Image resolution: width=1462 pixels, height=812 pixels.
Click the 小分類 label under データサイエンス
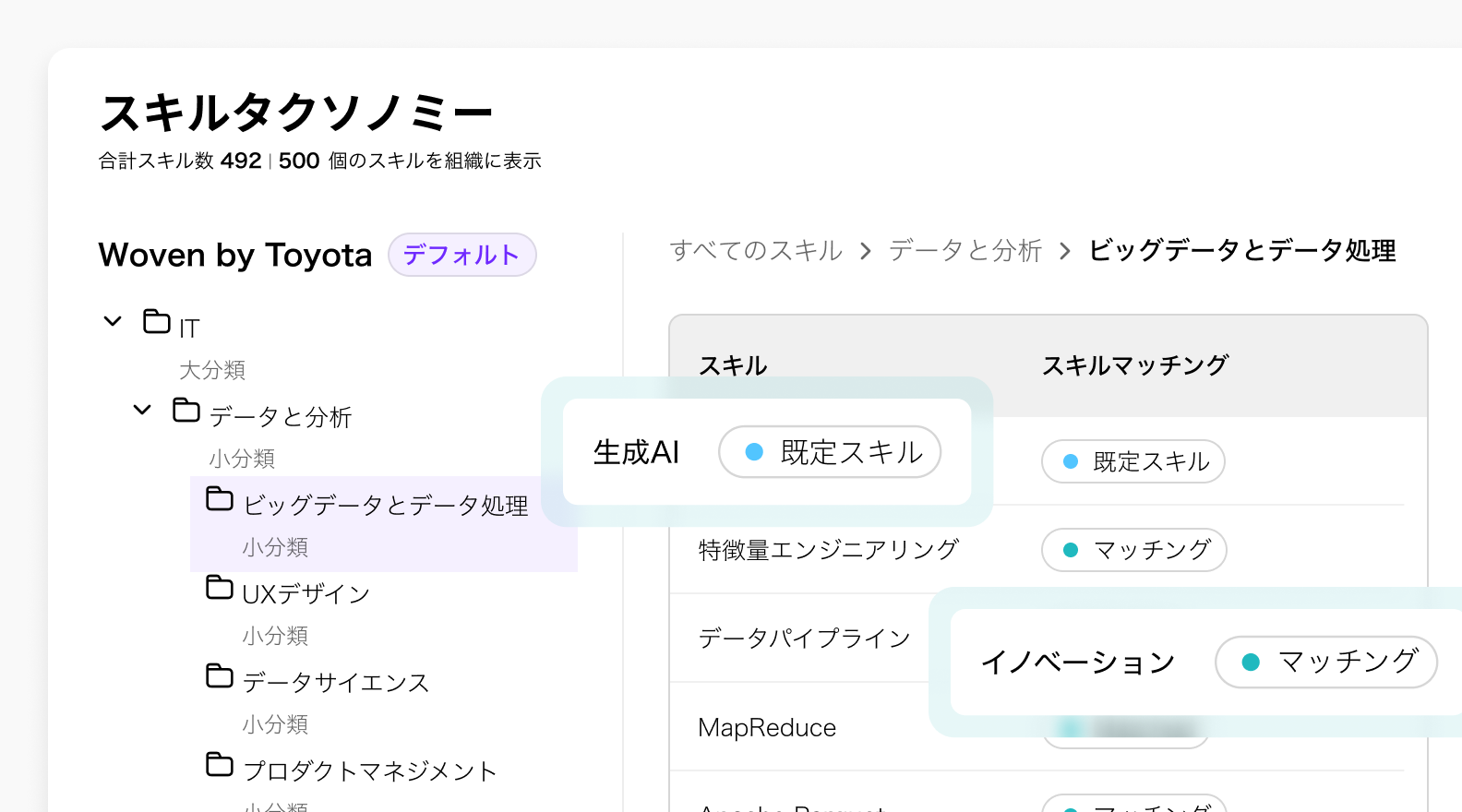point(275,724)
